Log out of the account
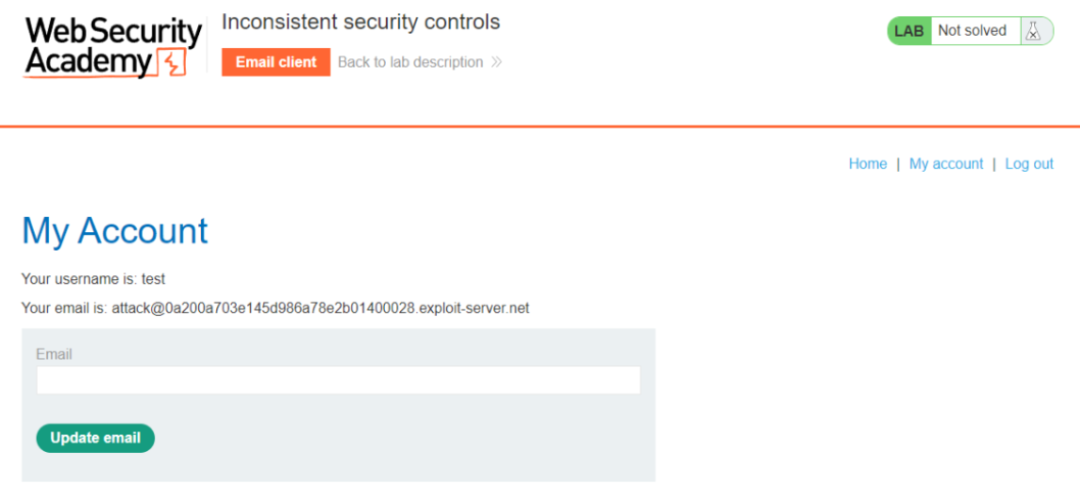This screenshot has width=1080, height=498. click(1029, 164)
